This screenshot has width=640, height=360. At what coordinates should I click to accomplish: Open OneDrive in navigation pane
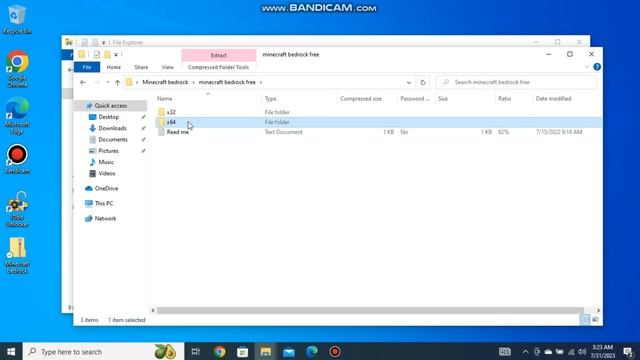(106, 188)
